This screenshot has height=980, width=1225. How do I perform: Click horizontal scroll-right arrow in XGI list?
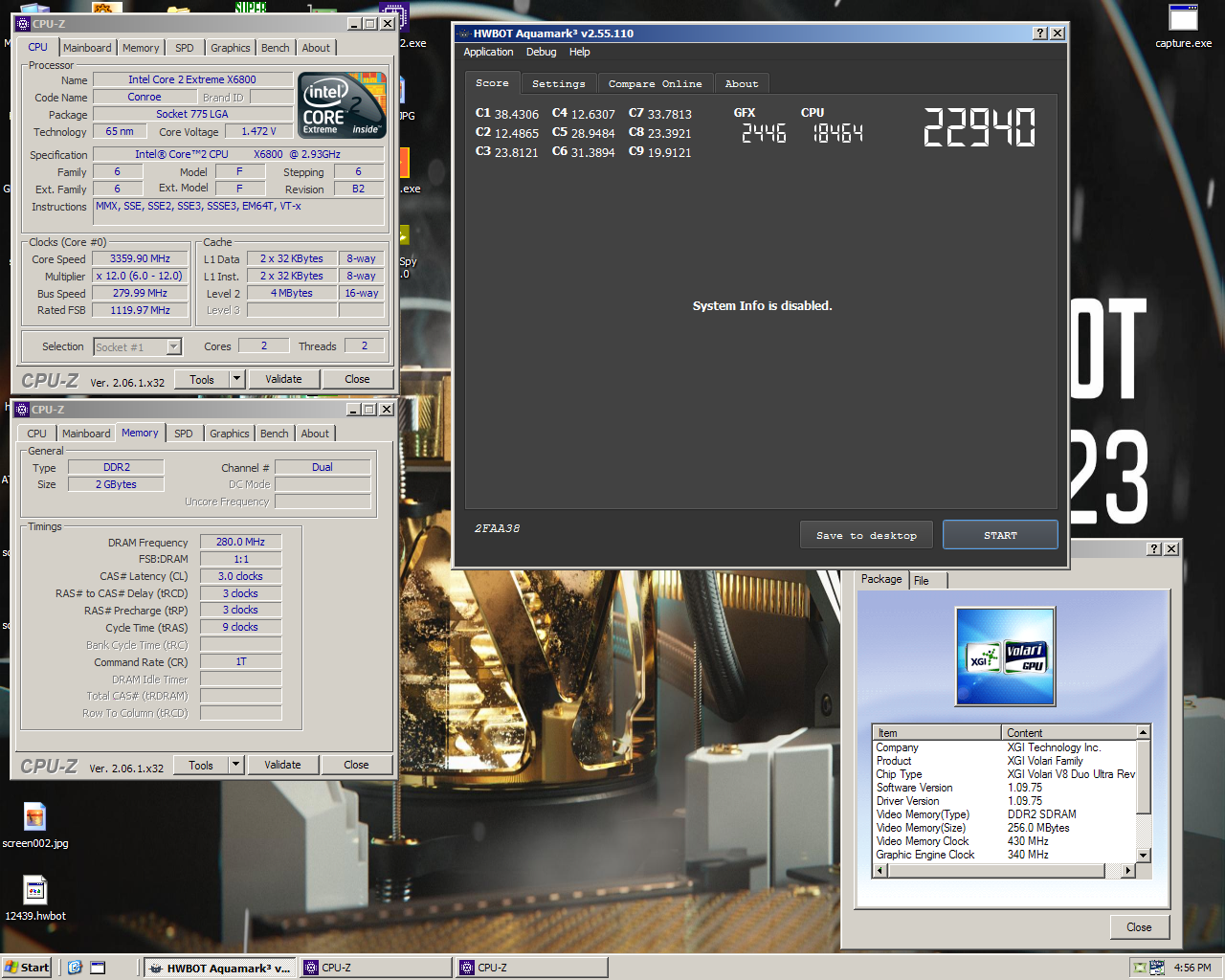(1128, 870)
